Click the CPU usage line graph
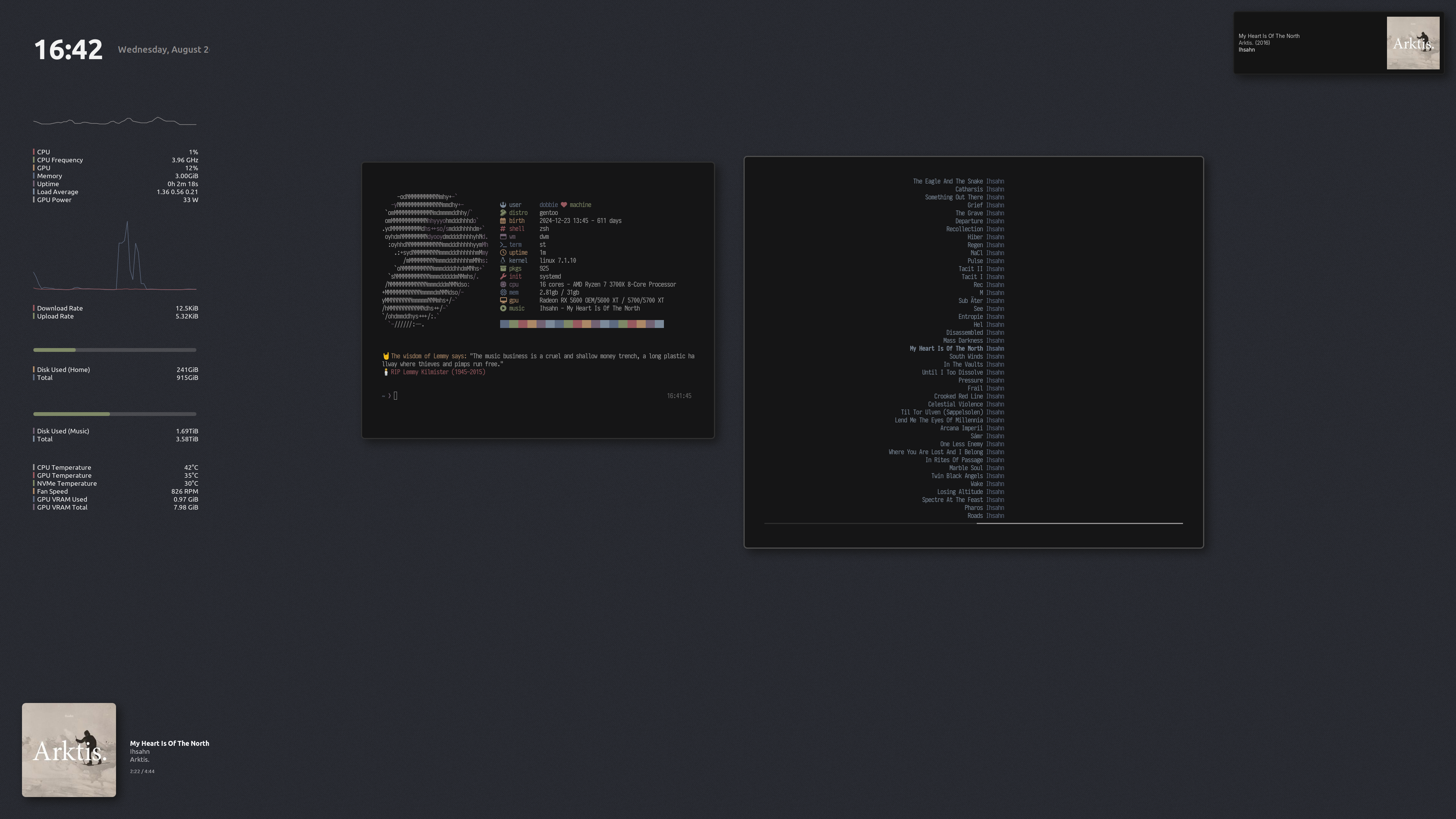The height and width of the screenshot is (819, 1456). [115, 121]
